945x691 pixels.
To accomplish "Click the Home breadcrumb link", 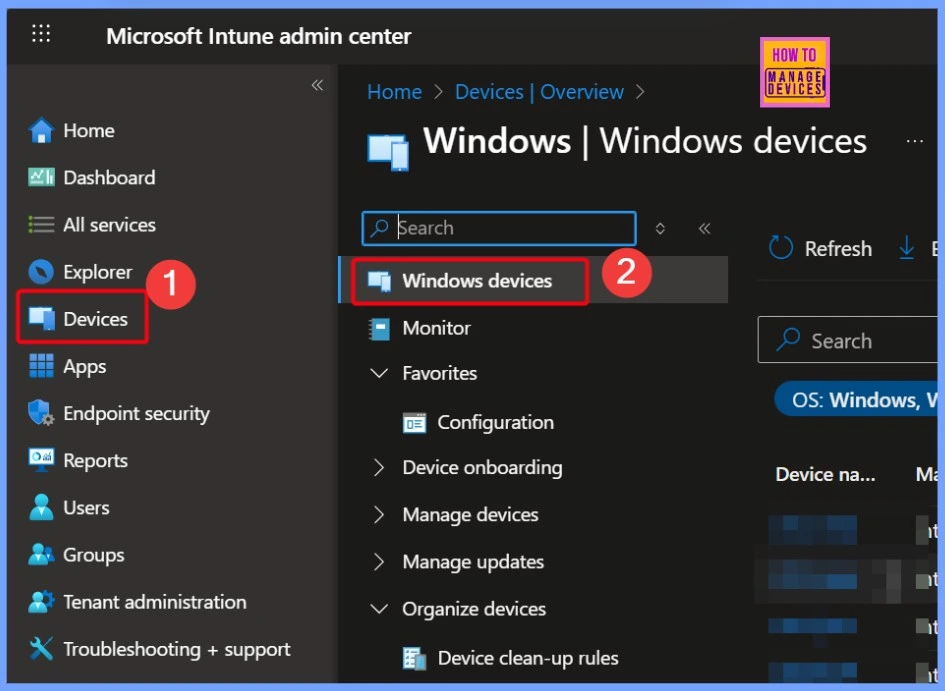I will [394, 92].
